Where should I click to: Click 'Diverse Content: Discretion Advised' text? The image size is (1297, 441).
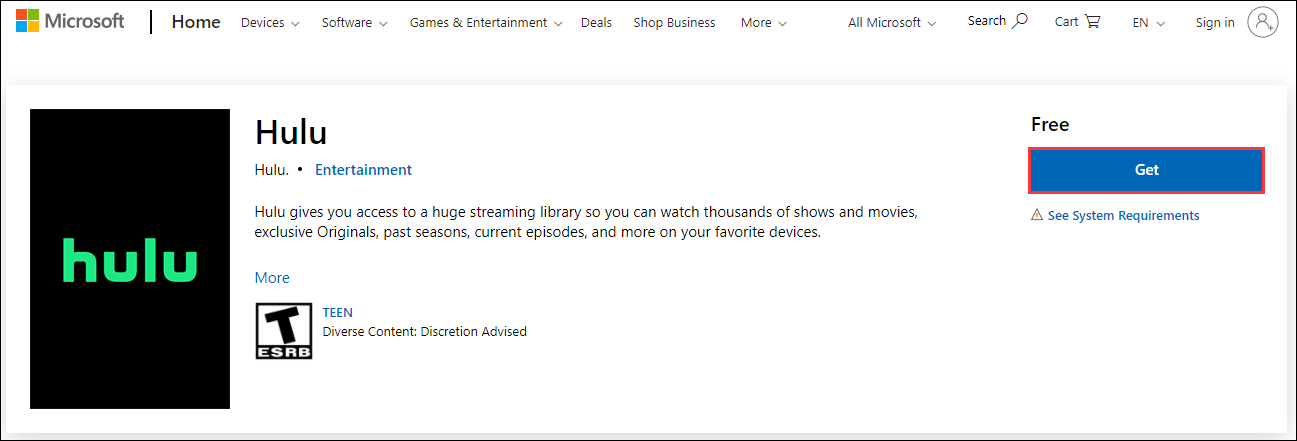pos(425,331)
